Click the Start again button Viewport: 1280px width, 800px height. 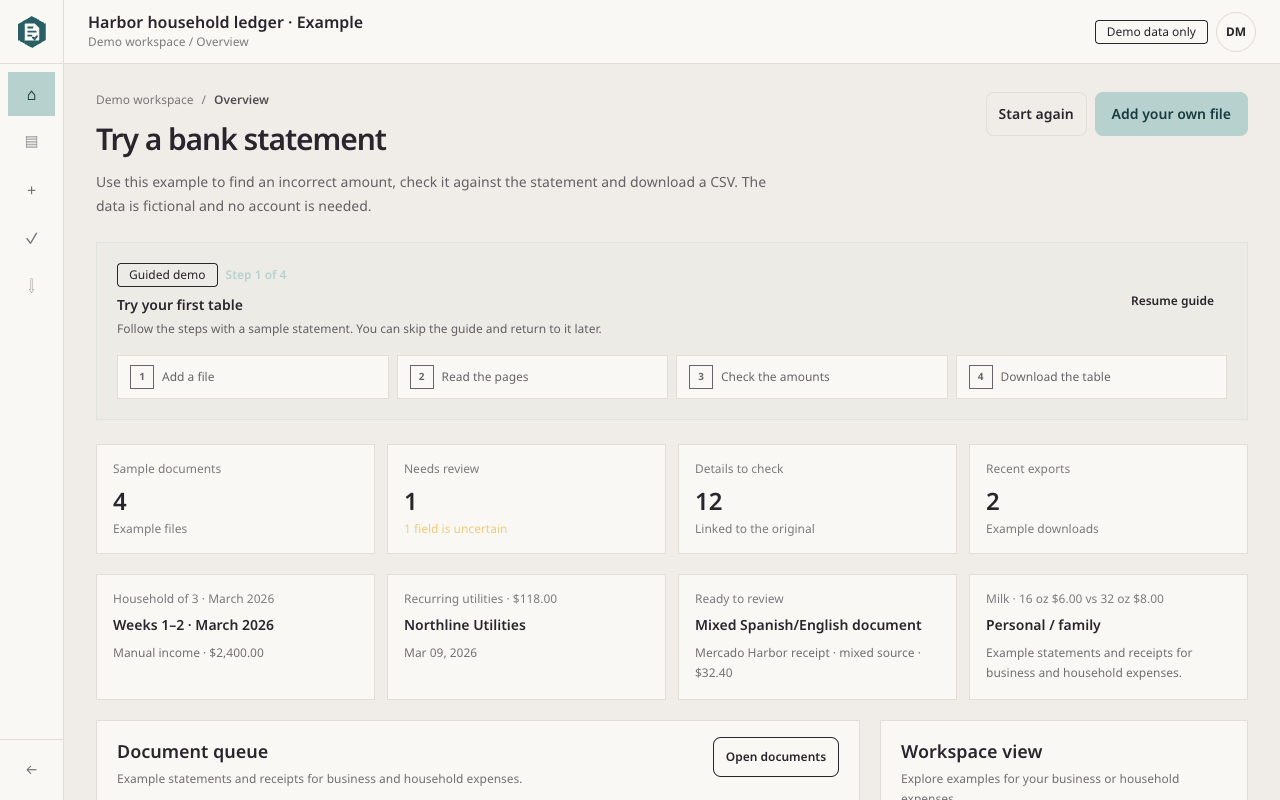click(x=1036, y=114)
